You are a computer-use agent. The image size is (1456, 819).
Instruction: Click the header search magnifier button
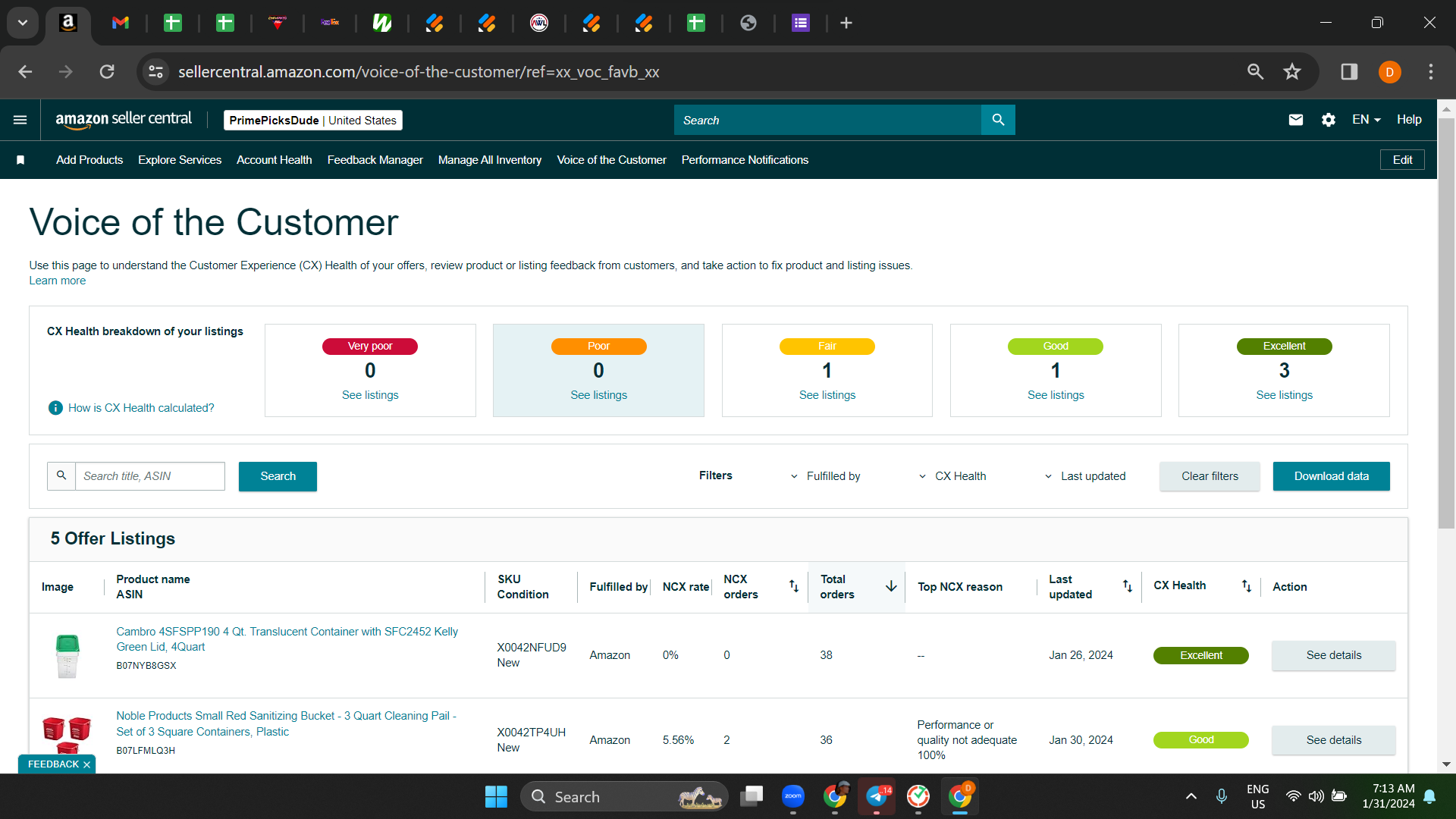pos(998,120)
